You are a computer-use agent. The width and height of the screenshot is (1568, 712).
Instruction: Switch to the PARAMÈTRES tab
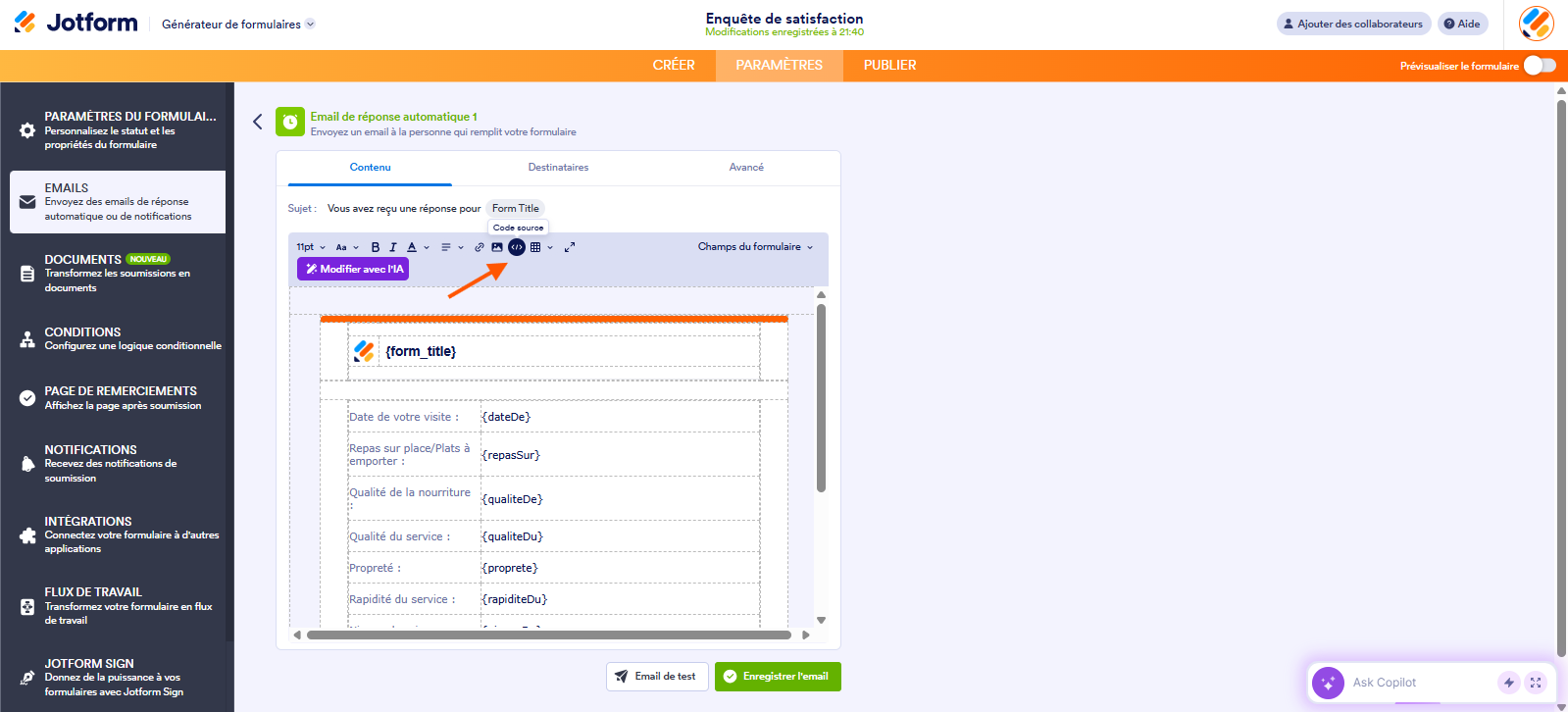tap(780, 66)
